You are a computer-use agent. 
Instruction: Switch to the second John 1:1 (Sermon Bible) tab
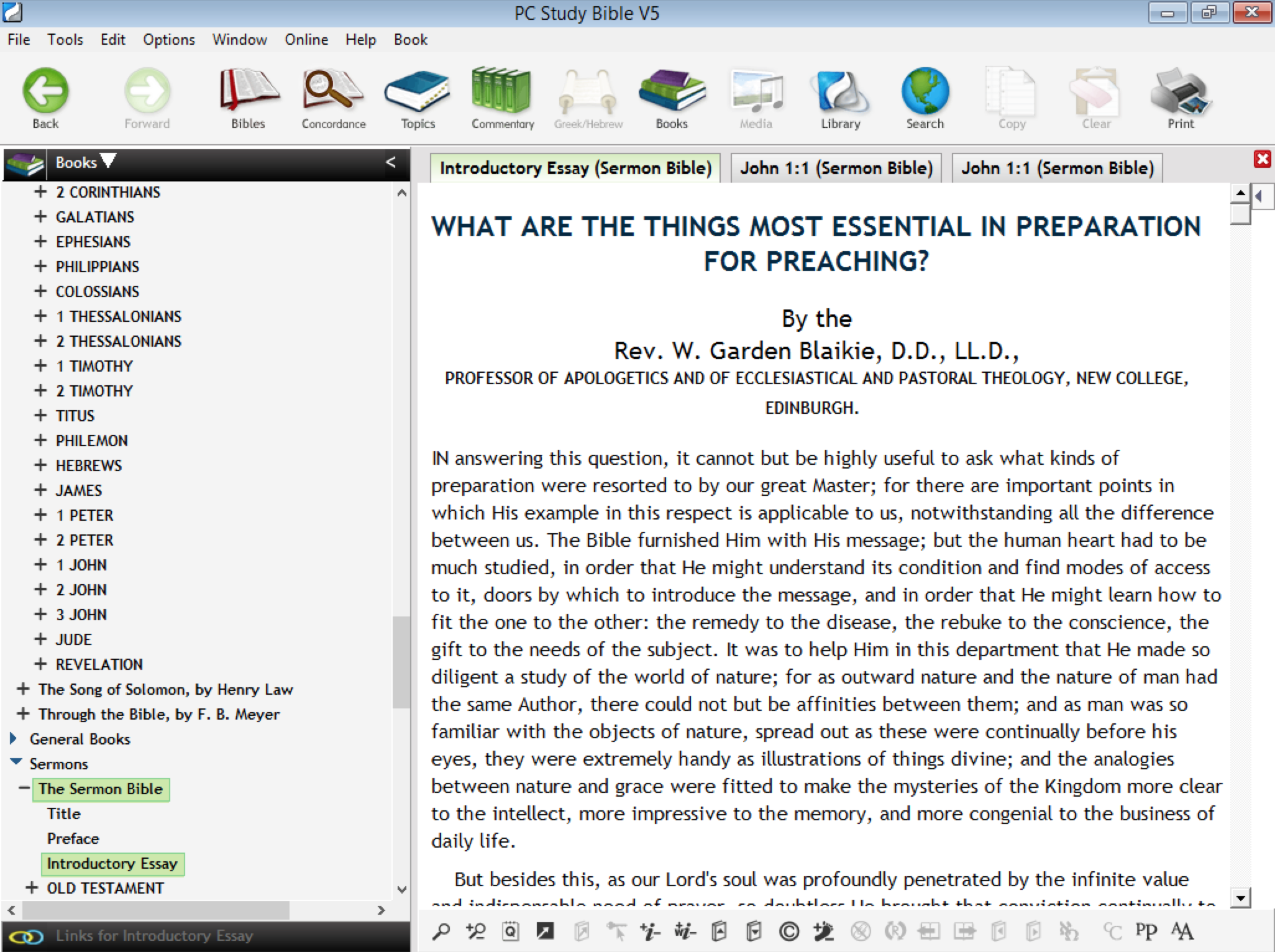(1057, 168)
